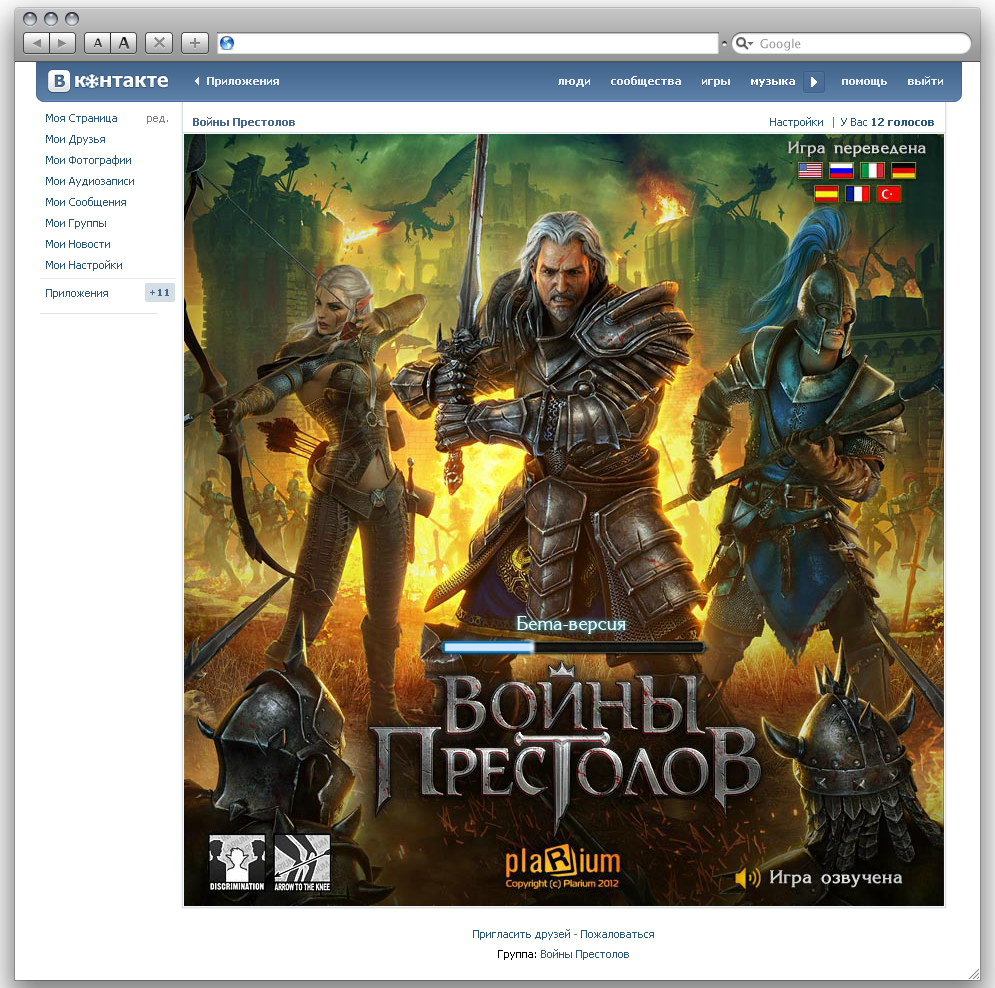Toggle game sound via speaker icon
This screenshot has height=988, width=995.
click(x=748, y=878)
